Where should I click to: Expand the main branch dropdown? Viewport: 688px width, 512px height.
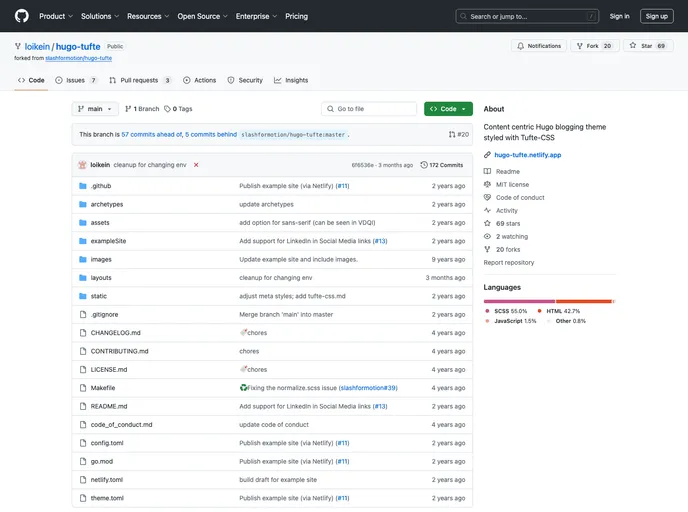coord(95,109)
